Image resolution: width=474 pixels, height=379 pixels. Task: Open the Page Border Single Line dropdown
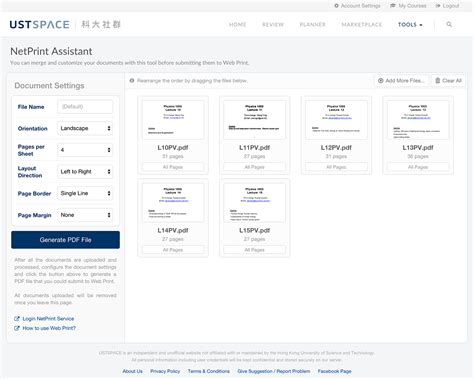[x=85, y=193]
